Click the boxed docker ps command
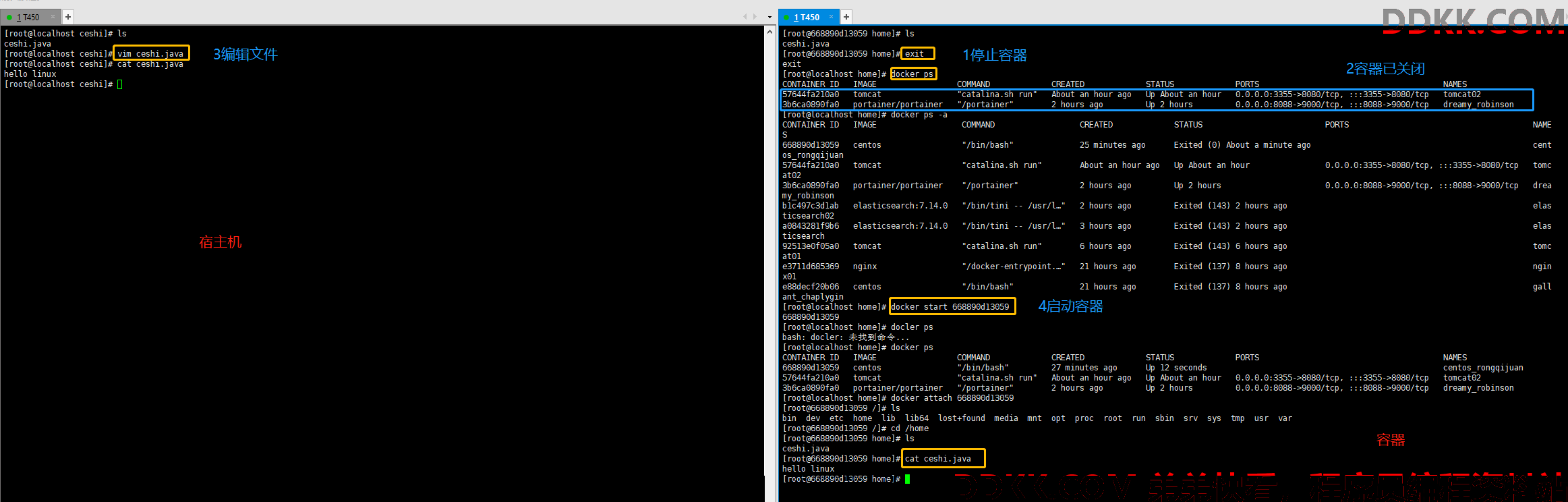Screen dimensions: 1568x502 click(913, 74)
